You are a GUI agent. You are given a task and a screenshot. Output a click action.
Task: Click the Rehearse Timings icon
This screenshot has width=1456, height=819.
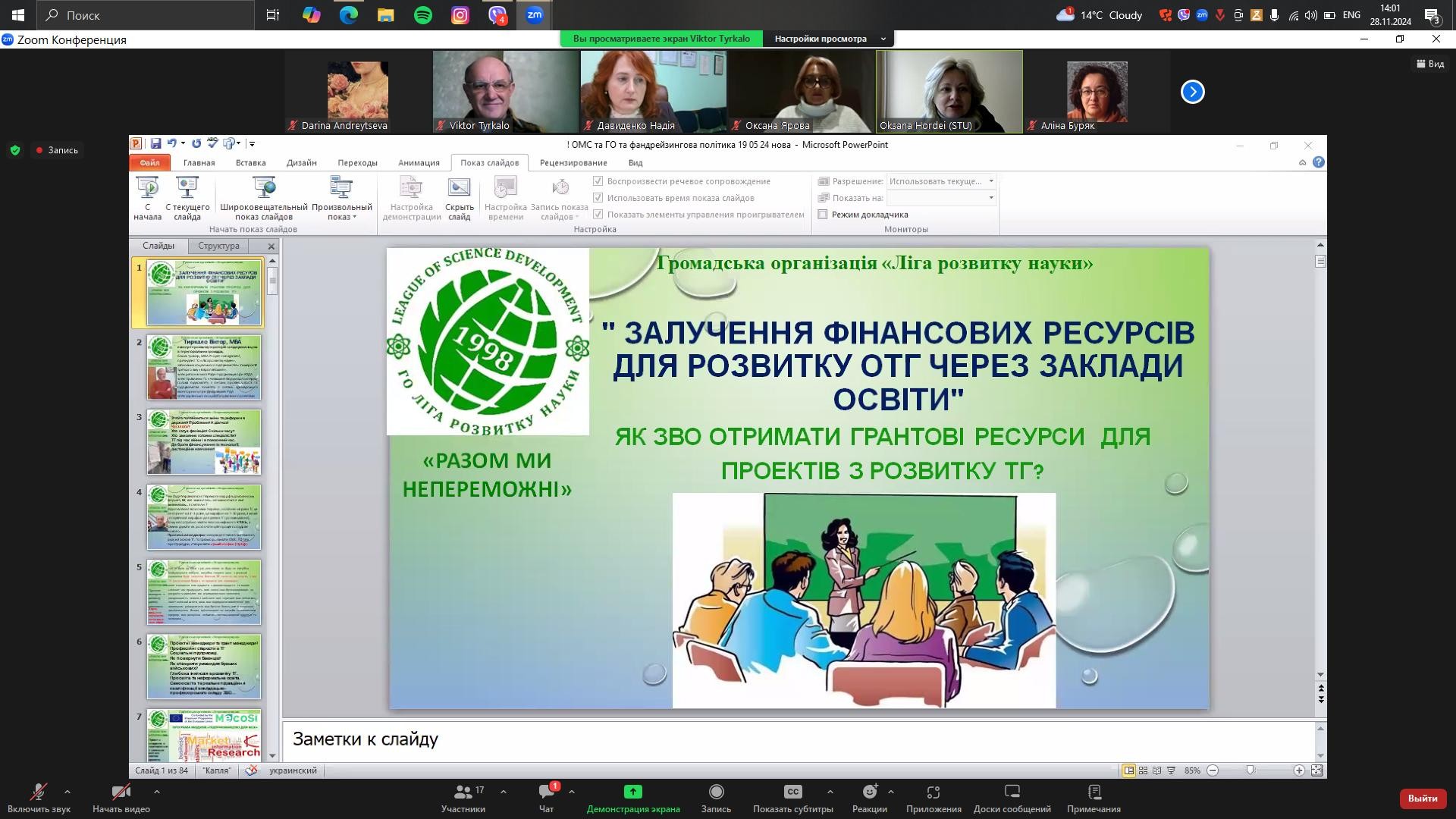click(x=505, y=187)
